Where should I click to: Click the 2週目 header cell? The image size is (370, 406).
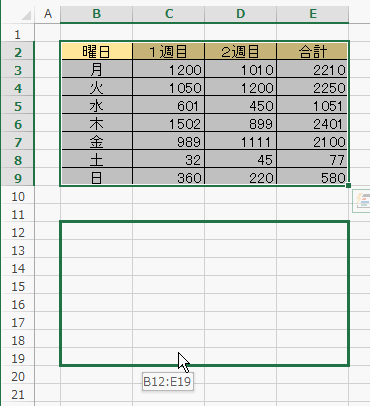[241, 52]
